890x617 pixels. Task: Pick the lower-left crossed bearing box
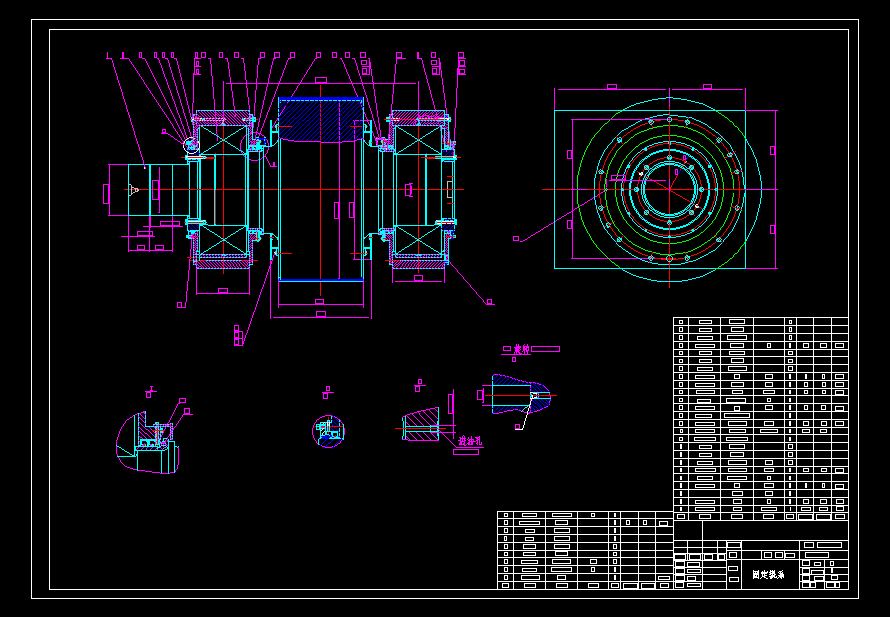click(223, 240)
